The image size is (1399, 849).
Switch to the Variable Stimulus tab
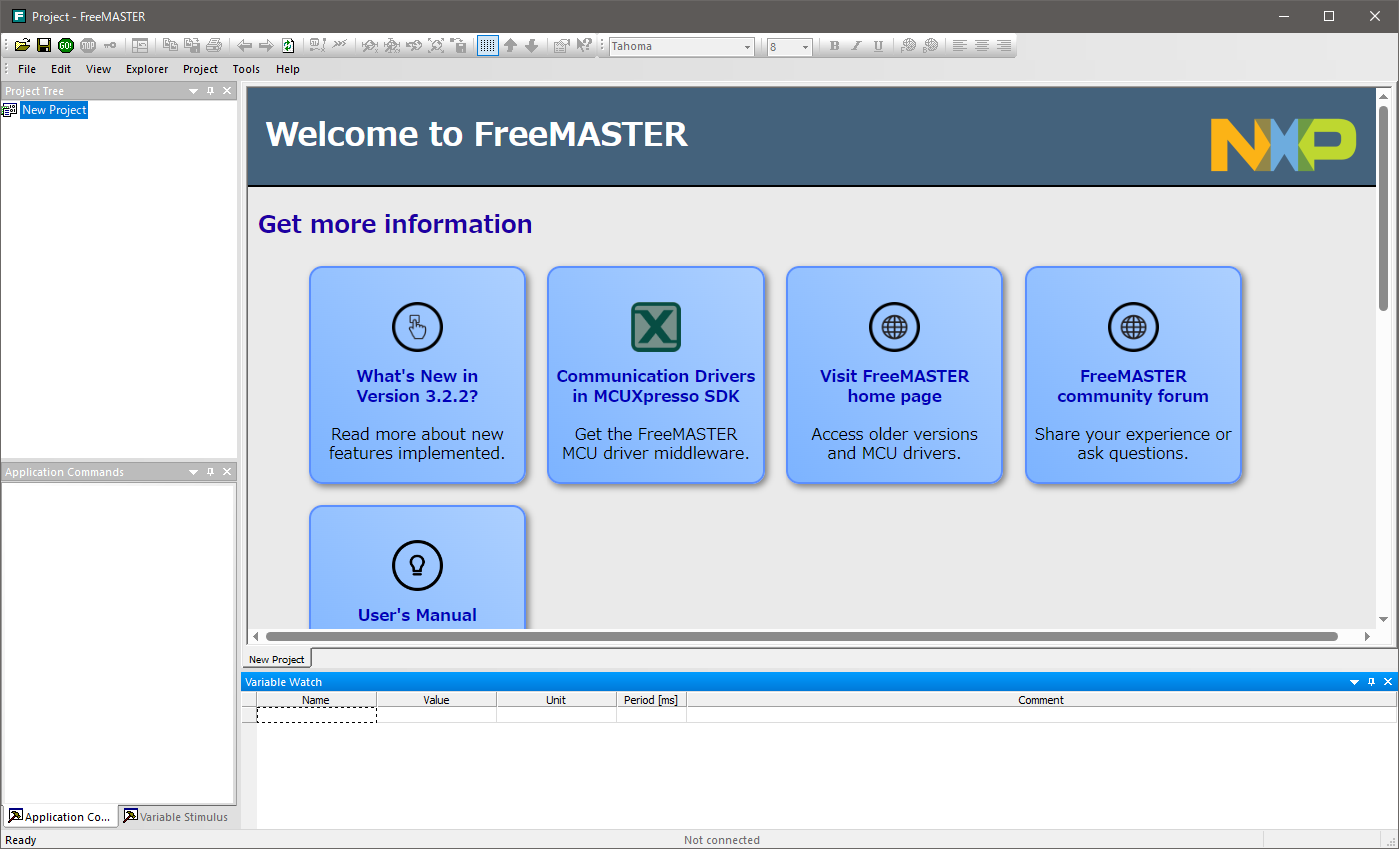tap(176, 817)
